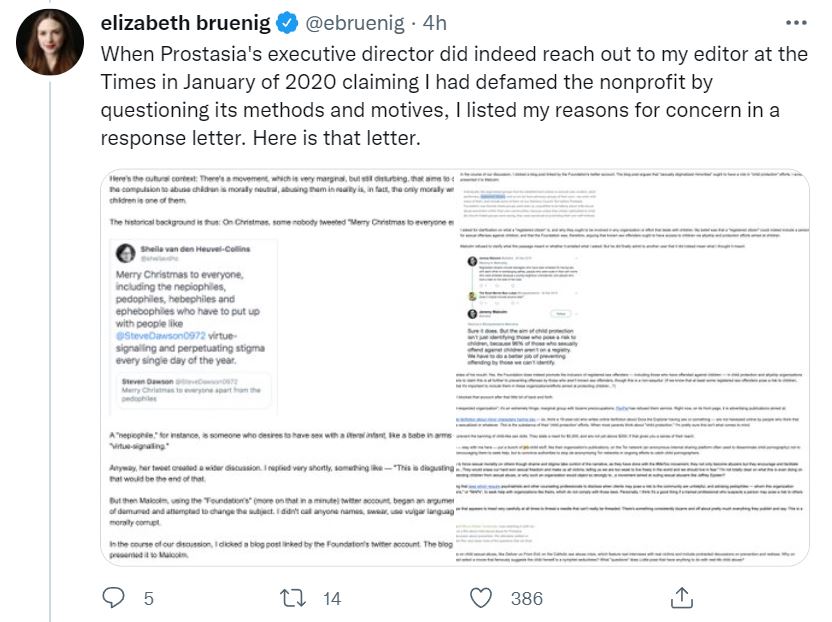This screenshot has width=832, height=622.
Task: Click the reply speech bubble icon
Action: click(113, 598)
